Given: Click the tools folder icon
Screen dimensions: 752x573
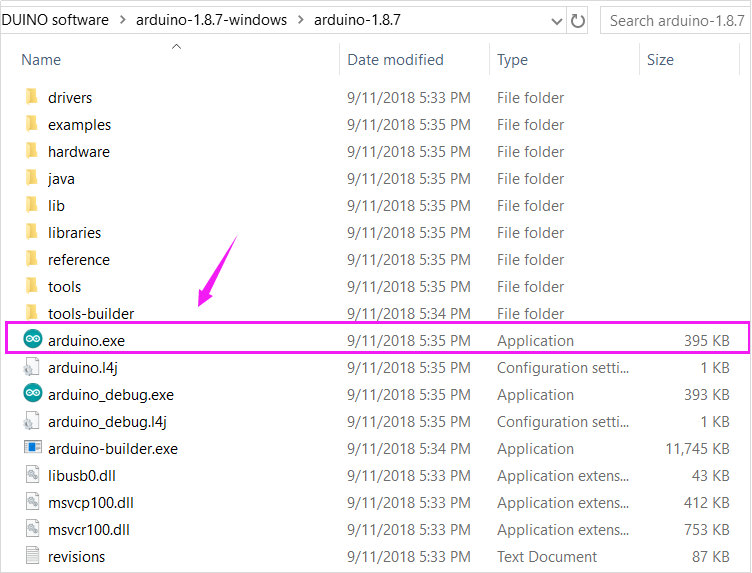Looking at the screenshot, I should [32, 286].
